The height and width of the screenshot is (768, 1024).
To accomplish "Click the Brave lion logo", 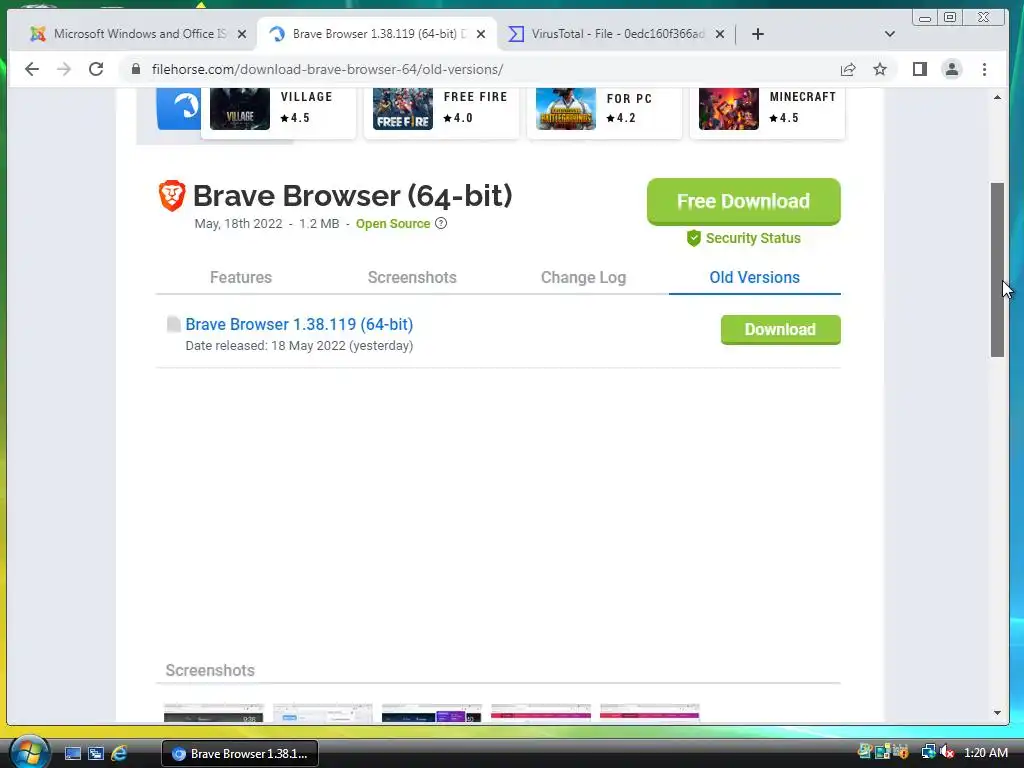I will point(172,196).
